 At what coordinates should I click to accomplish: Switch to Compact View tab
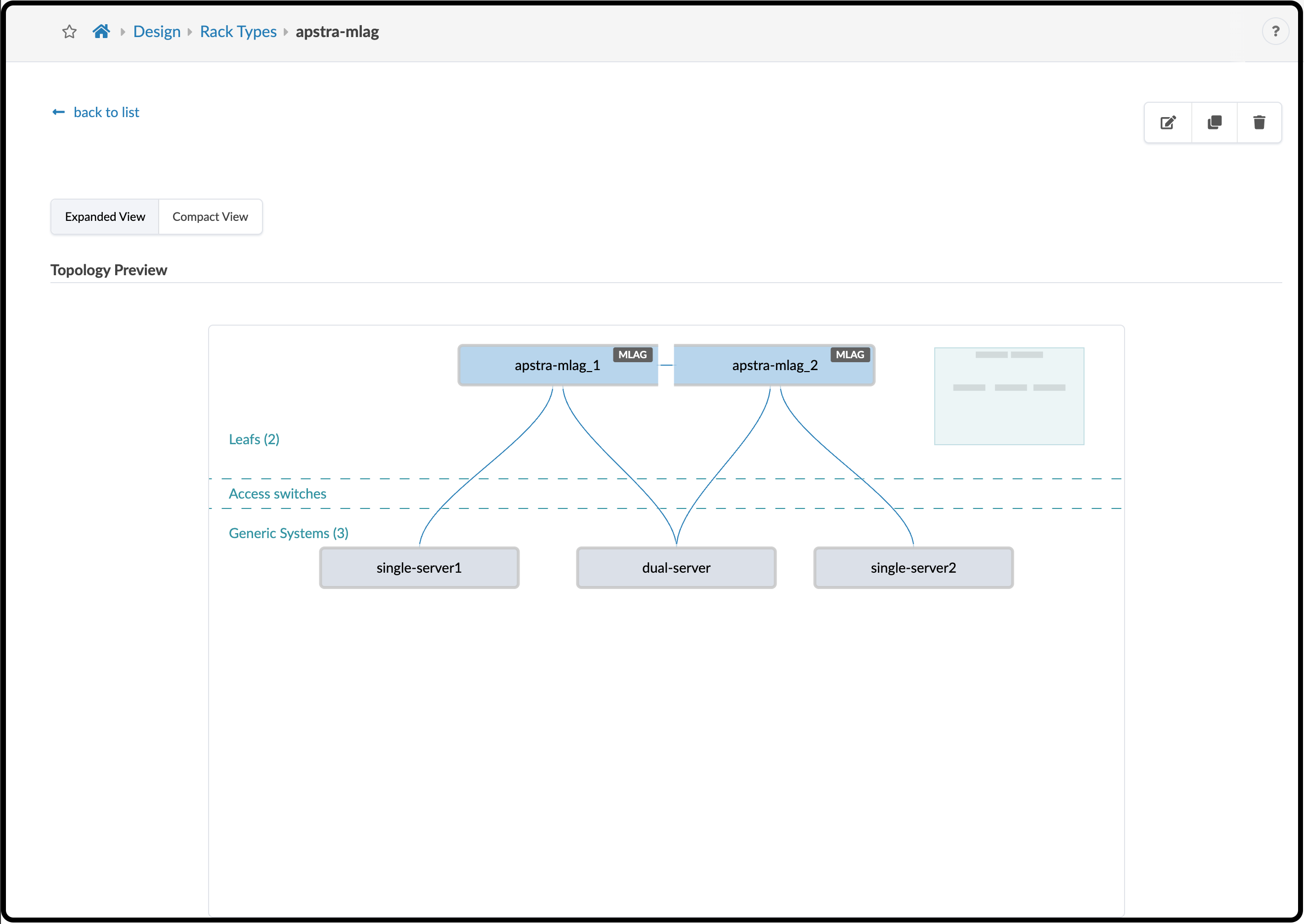point(210,217)
